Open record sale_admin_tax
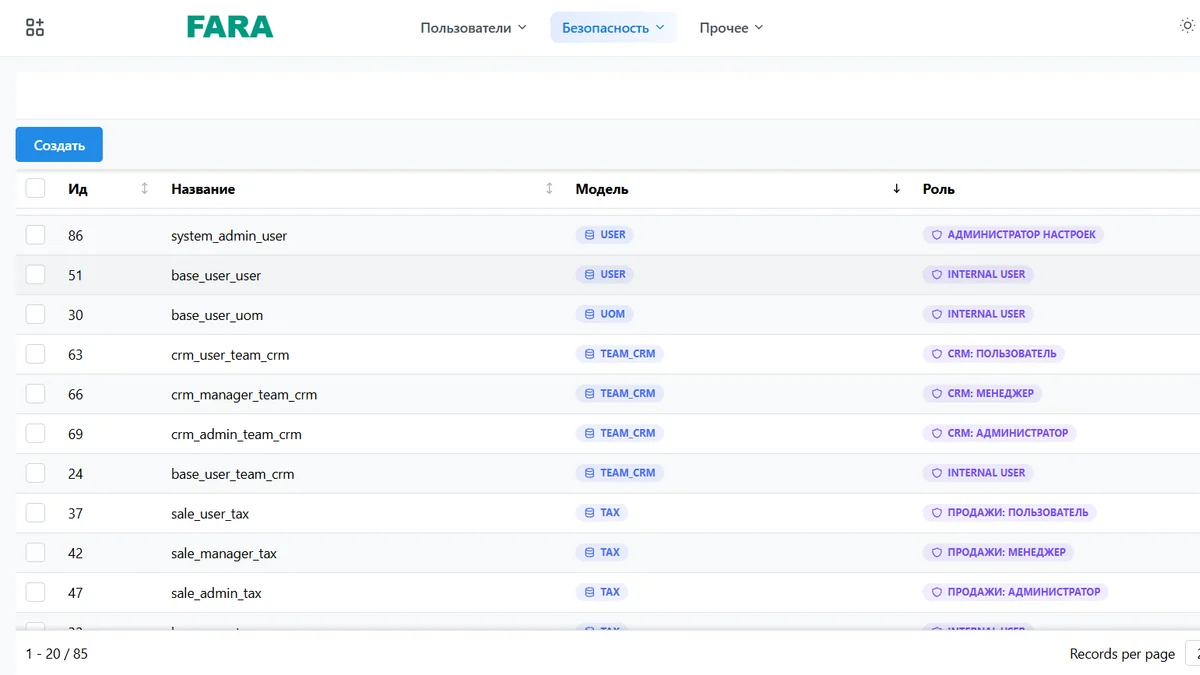Image resolution: width=1200 pixels, height=675 pixels. [216, 593]
